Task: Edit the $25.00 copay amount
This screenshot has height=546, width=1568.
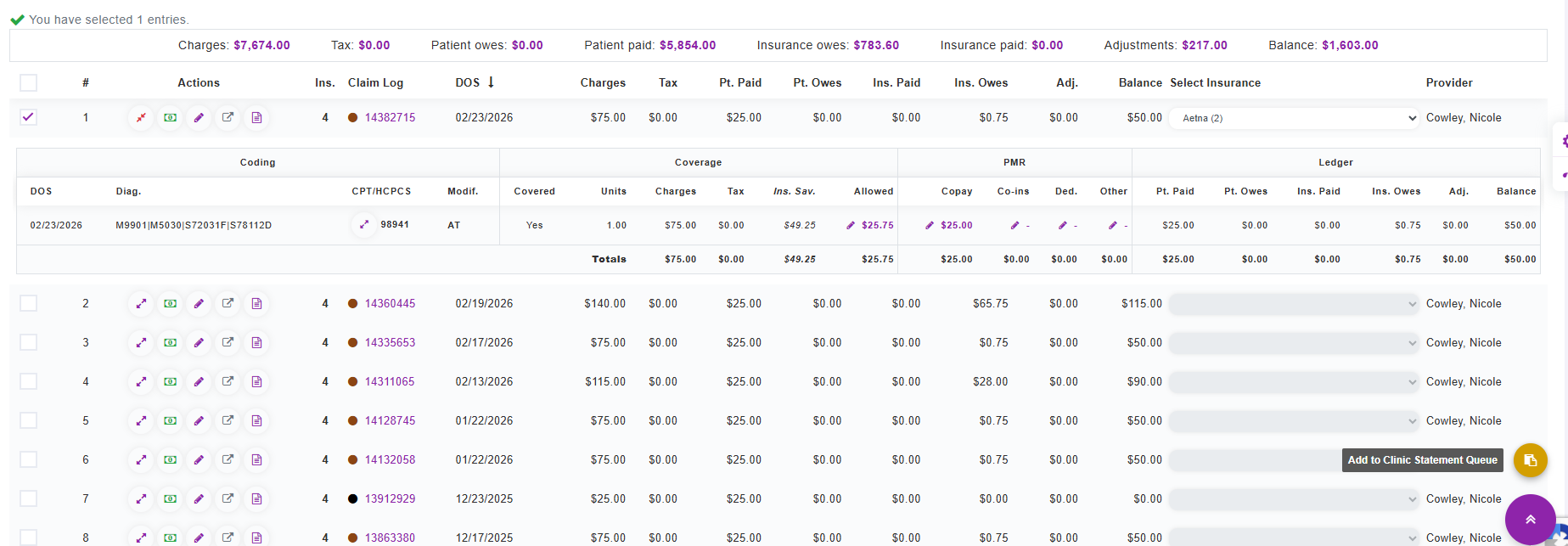Action: point(930,225)
